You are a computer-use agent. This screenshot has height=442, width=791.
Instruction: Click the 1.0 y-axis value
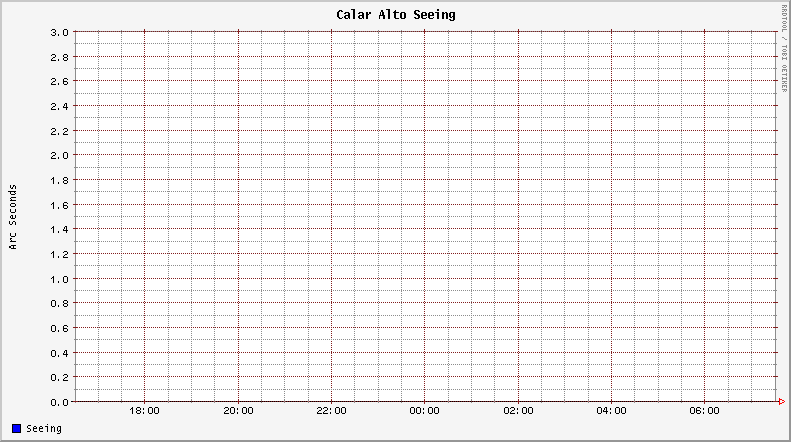59,279
